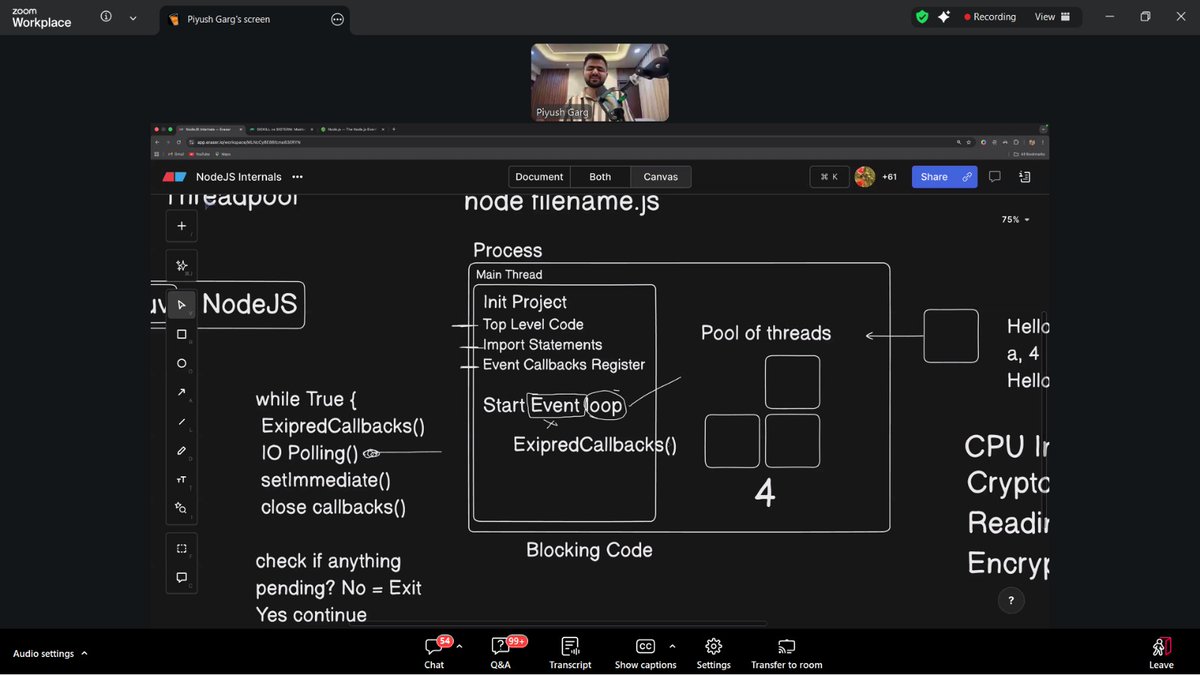Click the Recording indicator
Screen dimensions: 1200x675
pyautogui.click(x=989, y=17)
